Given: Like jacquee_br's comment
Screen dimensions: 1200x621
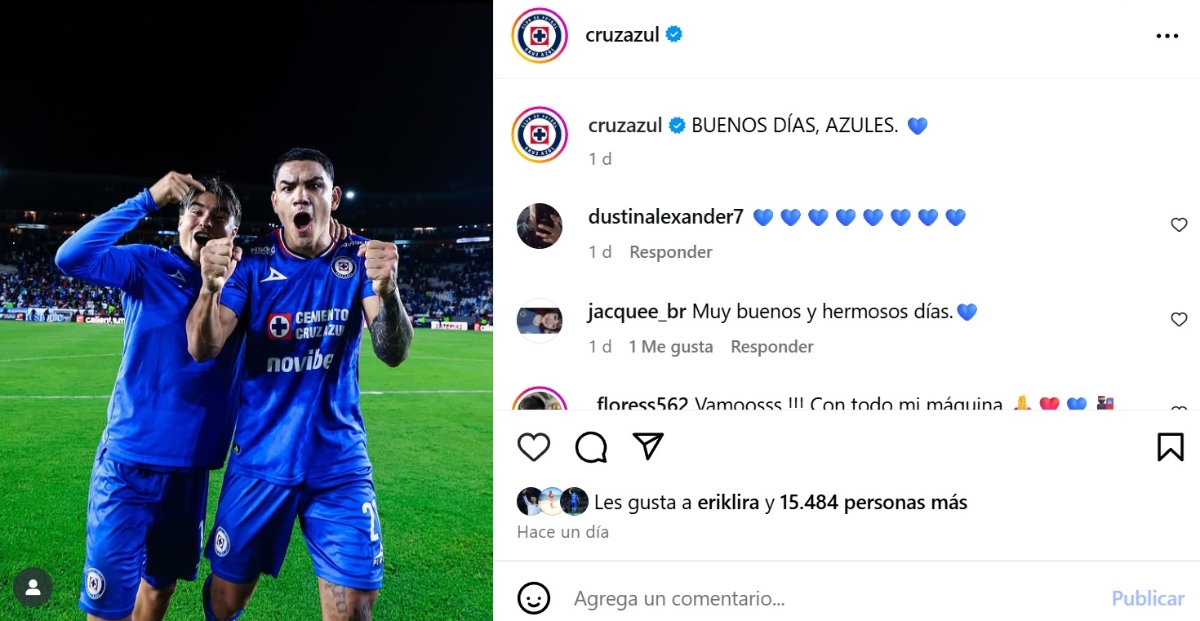Looking at the screenshot, I should [1179, 320].
